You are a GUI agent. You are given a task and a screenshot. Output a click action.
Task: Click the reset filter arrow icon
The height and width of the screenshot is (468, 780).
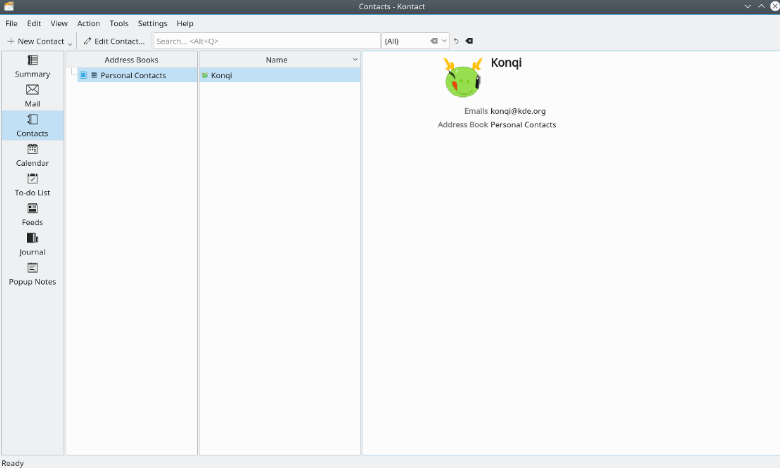[456, 41]
